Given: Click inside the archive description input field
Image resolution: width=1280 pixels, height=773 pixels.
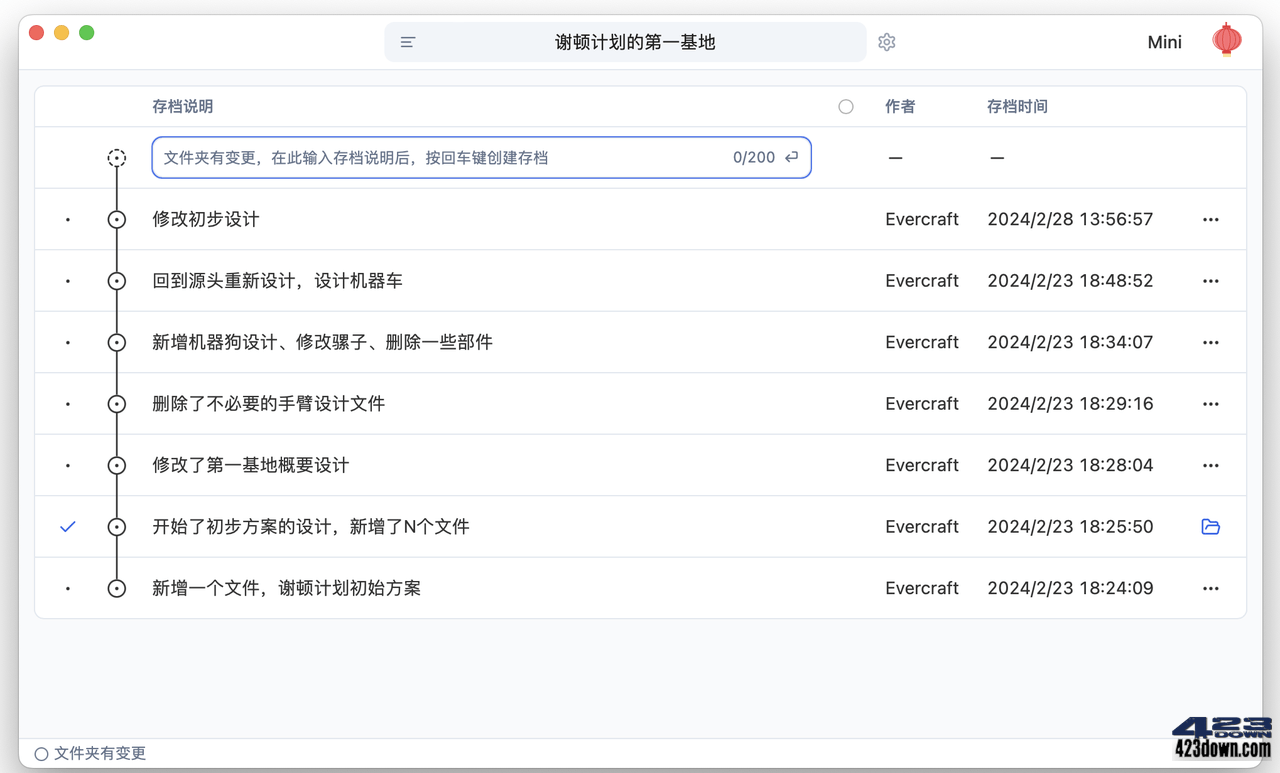Looking at the screenshot, I should 450,157.
